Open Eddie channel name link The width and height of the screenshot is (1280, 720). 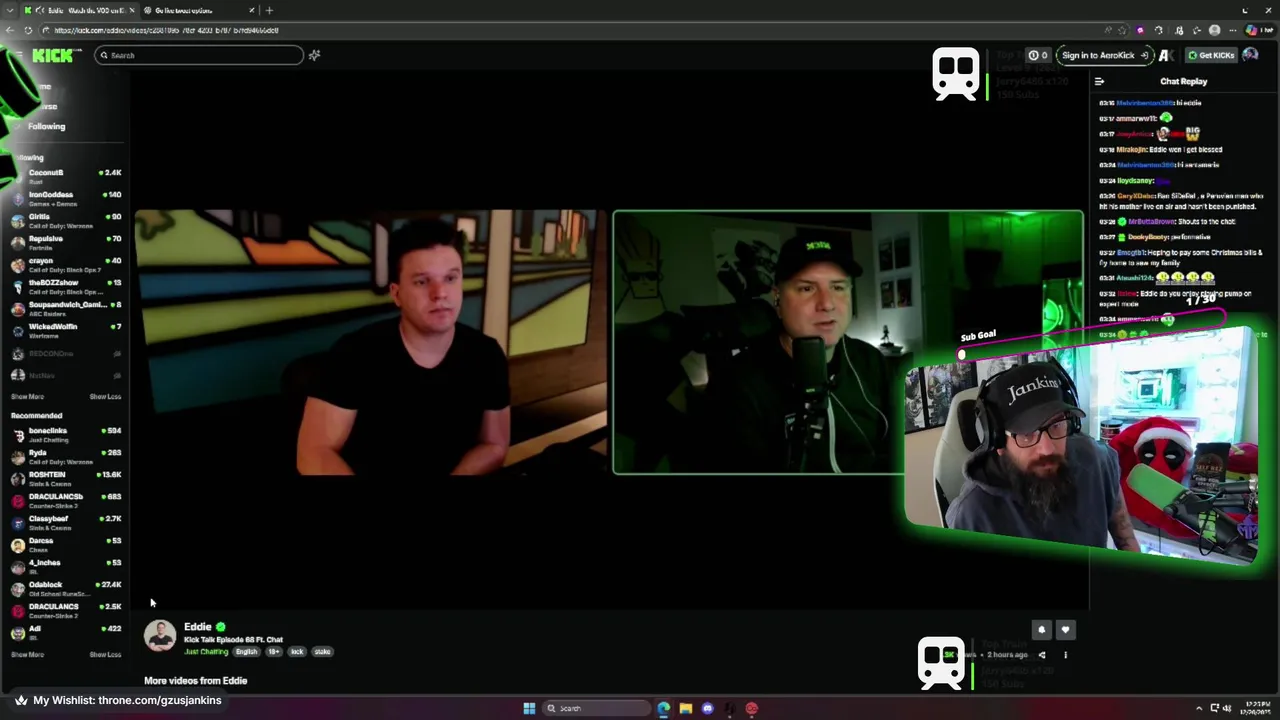(x=197, y=627)
